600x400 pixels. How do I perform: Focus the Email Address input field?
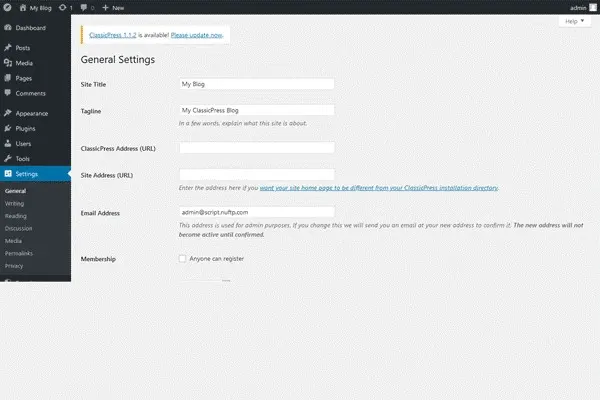click(x=256, y=212)
